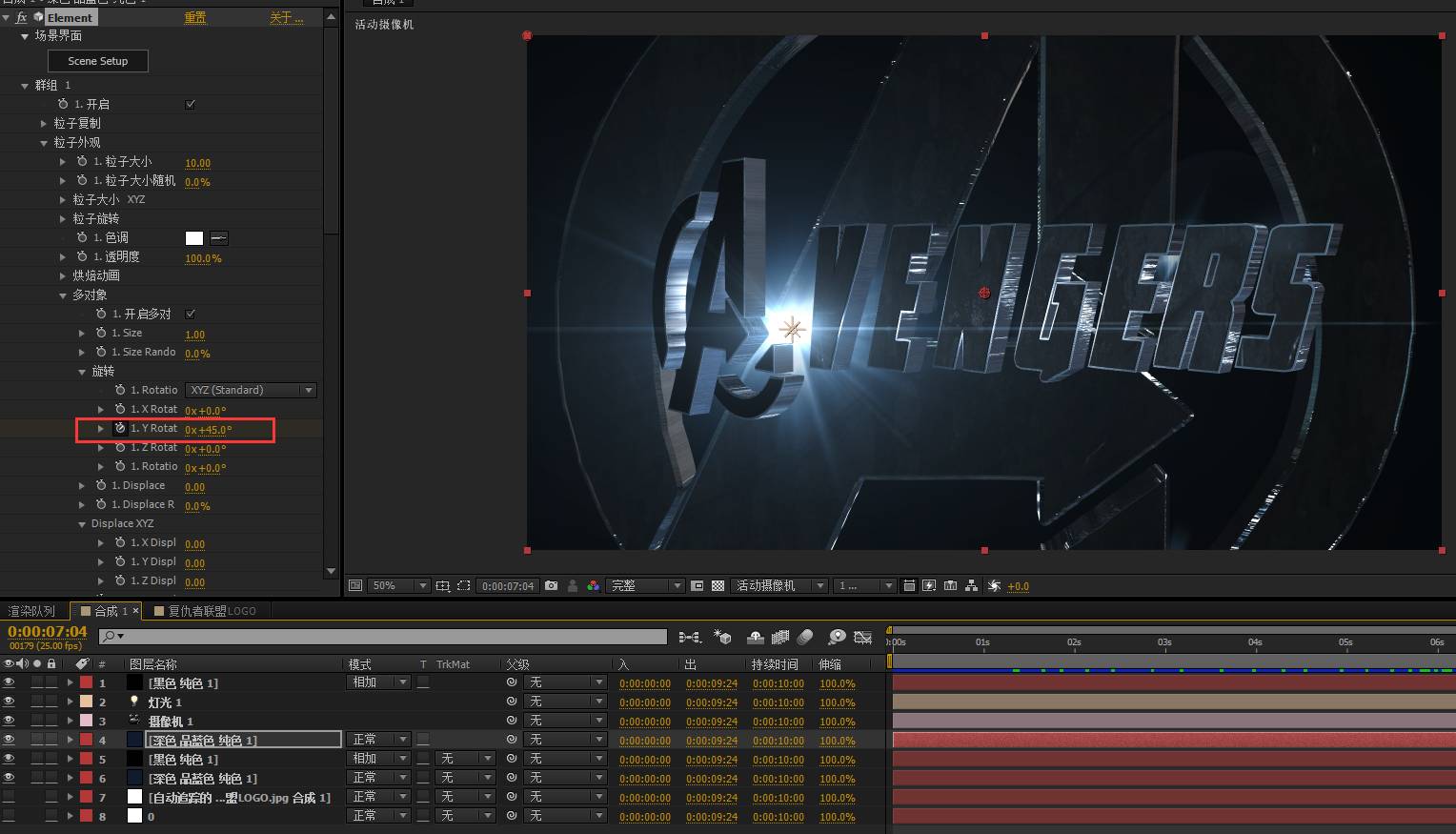Toggle the 1. 开启多对 checkbox
This screenshot has width=1456, height=834.
tap(191, 314)
